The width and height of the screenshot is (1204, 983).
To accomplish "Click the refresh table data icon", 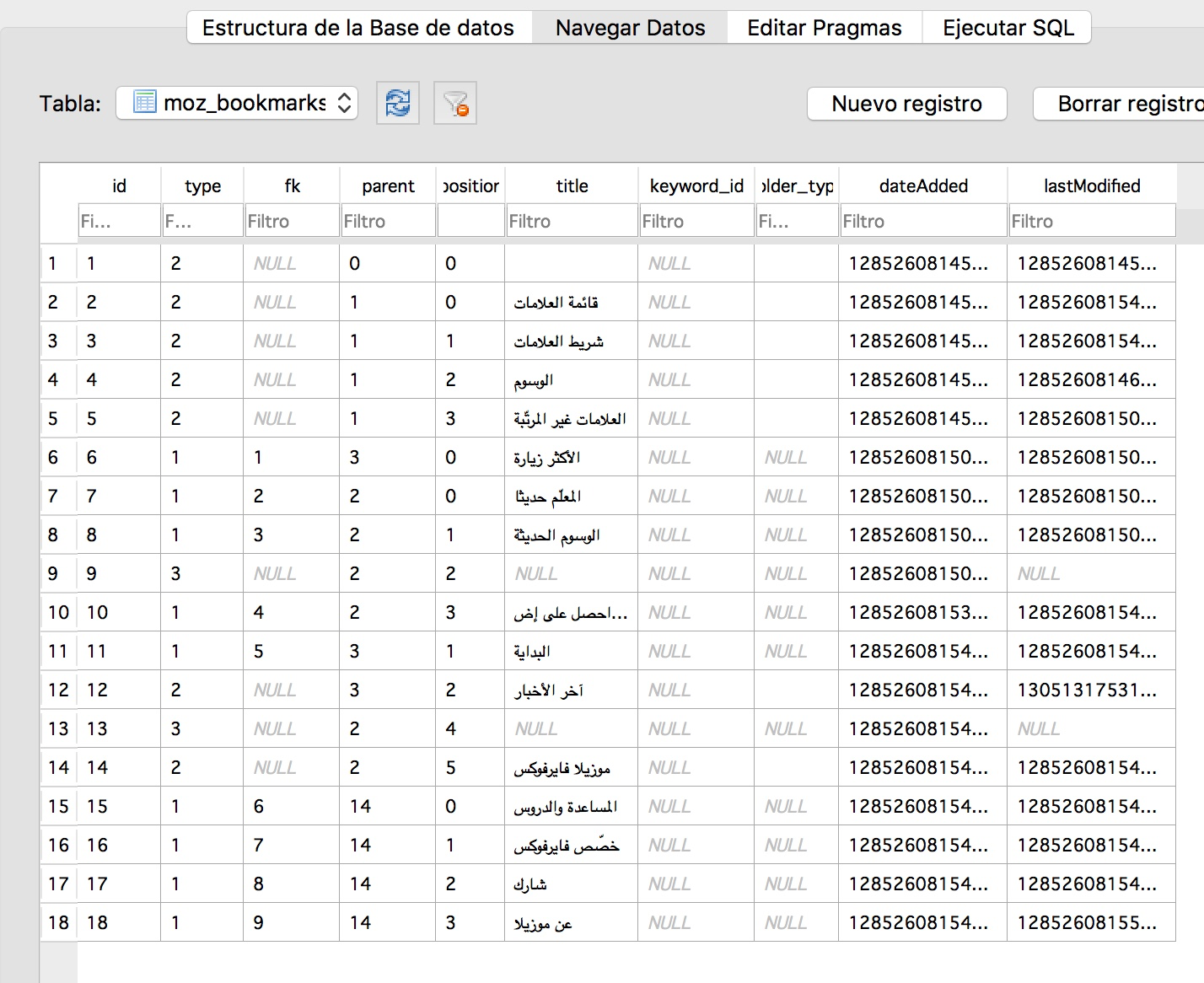I will (397, 104).
